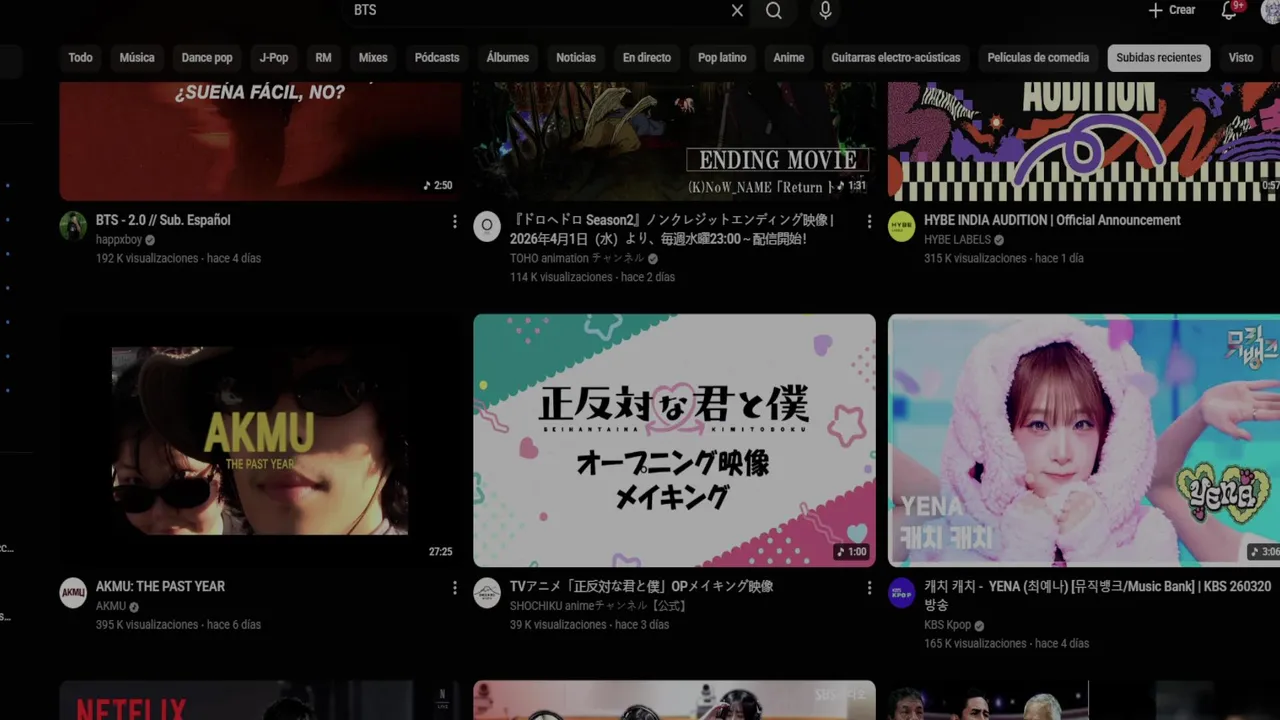Select the Anime filter chip
This screenshot has width=1280, height=720.
click(x=789, y=58)
